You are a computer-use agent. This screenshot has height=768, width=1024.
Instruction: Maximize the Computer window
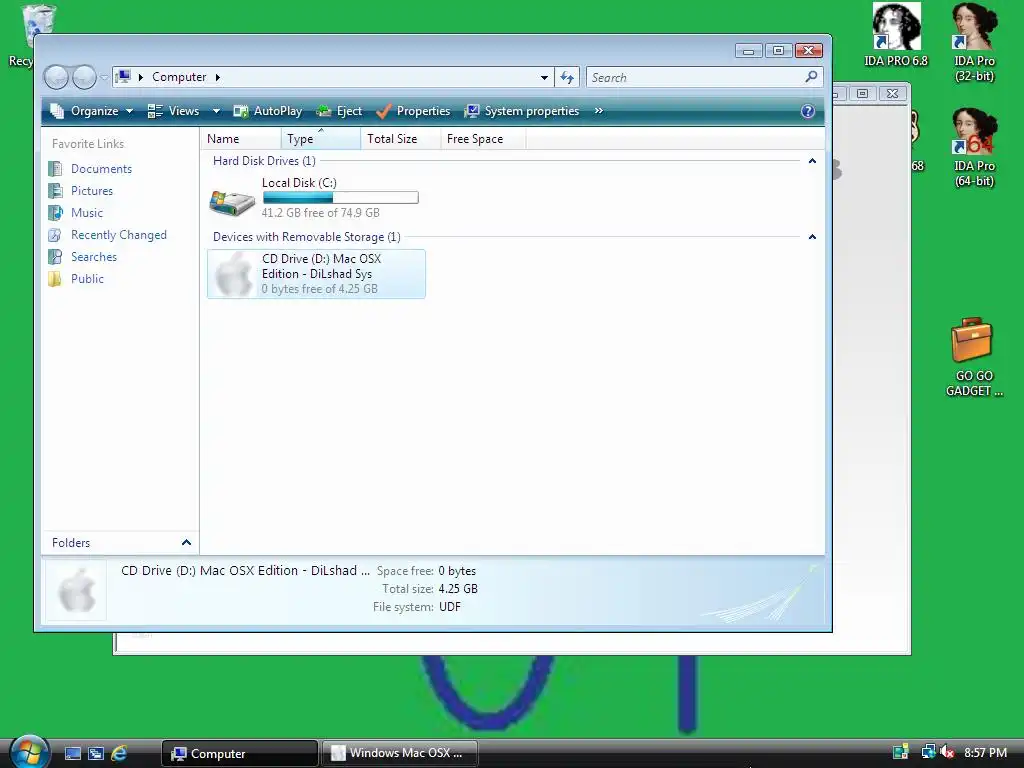pos(778,50)
